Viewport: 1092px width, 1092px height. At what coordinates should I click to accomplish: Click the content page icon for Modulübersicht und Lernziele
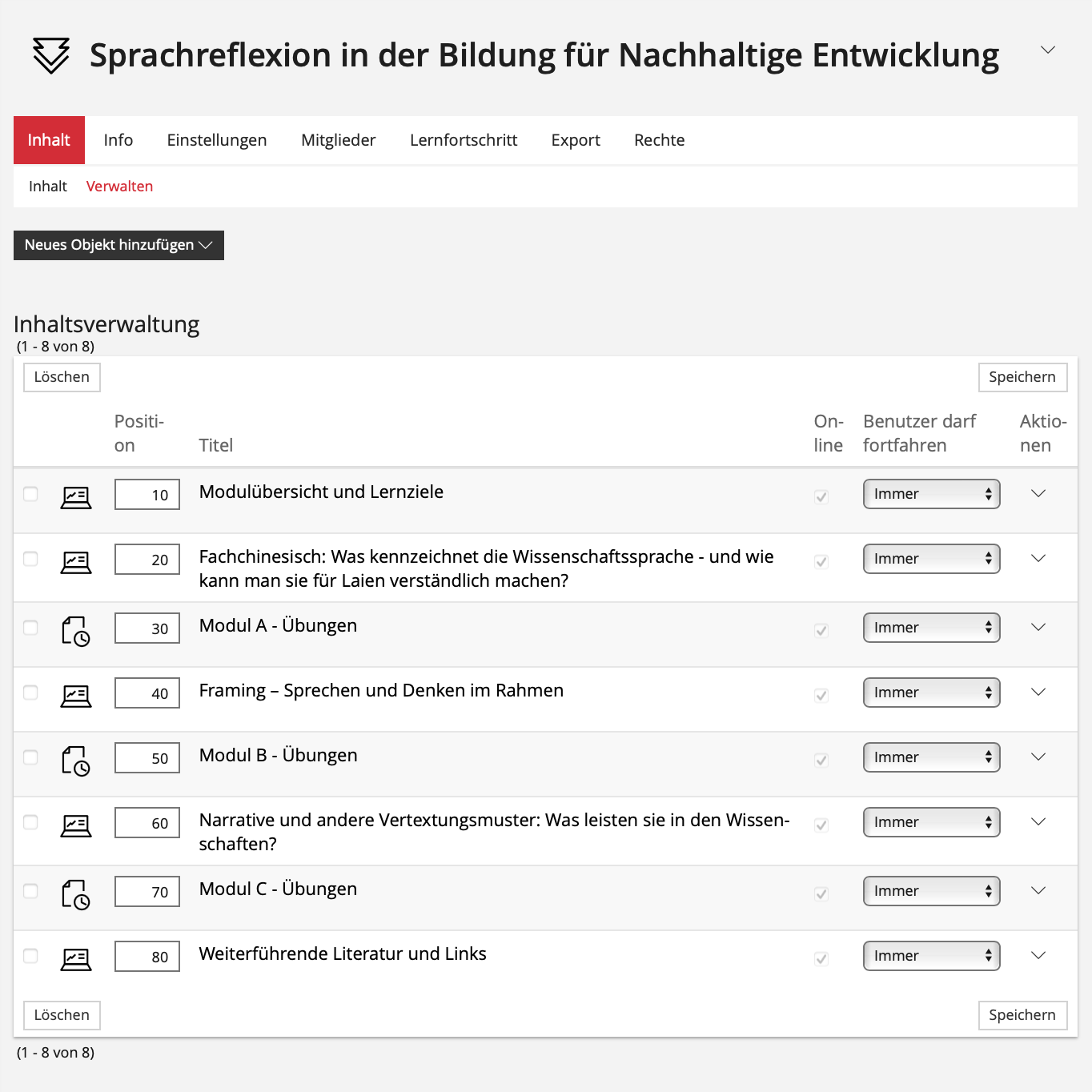(76, 497)
